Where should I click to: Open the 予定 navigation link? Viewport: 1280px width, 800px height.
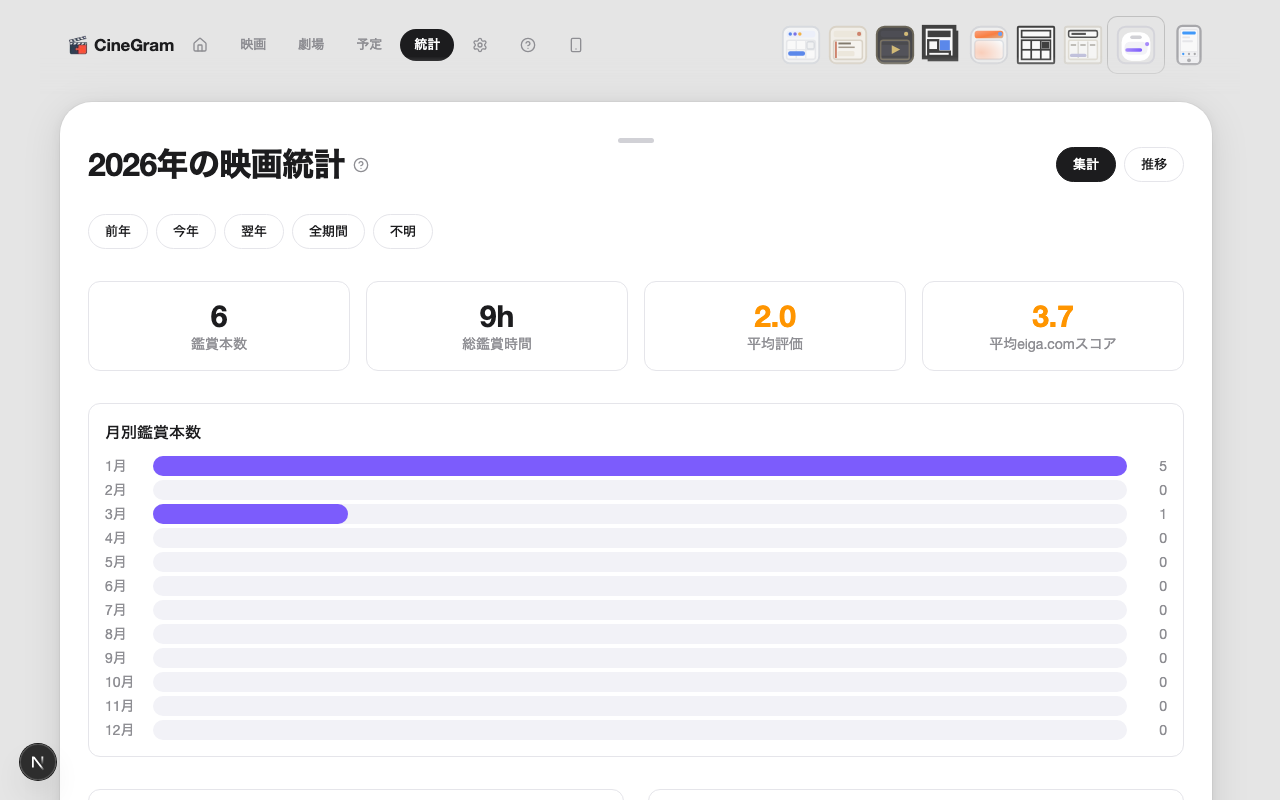pyautogui.click(x=369, y=45)
